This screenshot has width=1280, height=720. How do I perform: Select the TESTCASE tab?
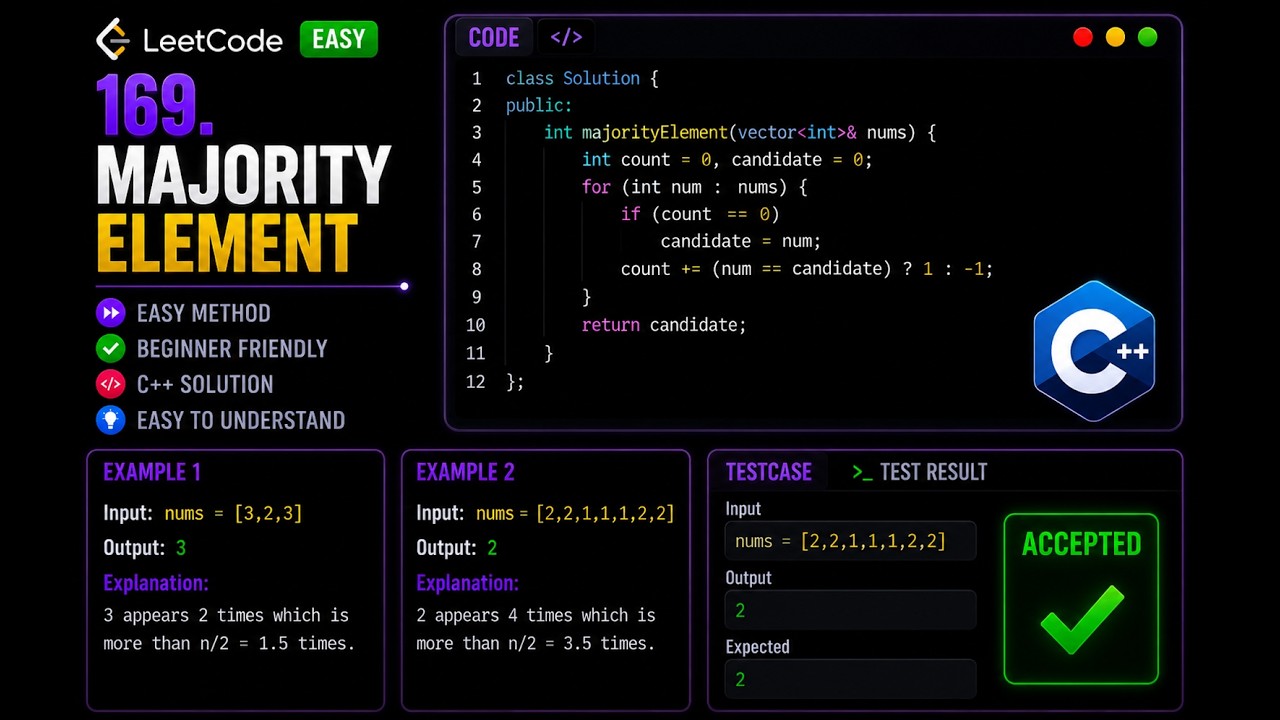tap(768, 472)
